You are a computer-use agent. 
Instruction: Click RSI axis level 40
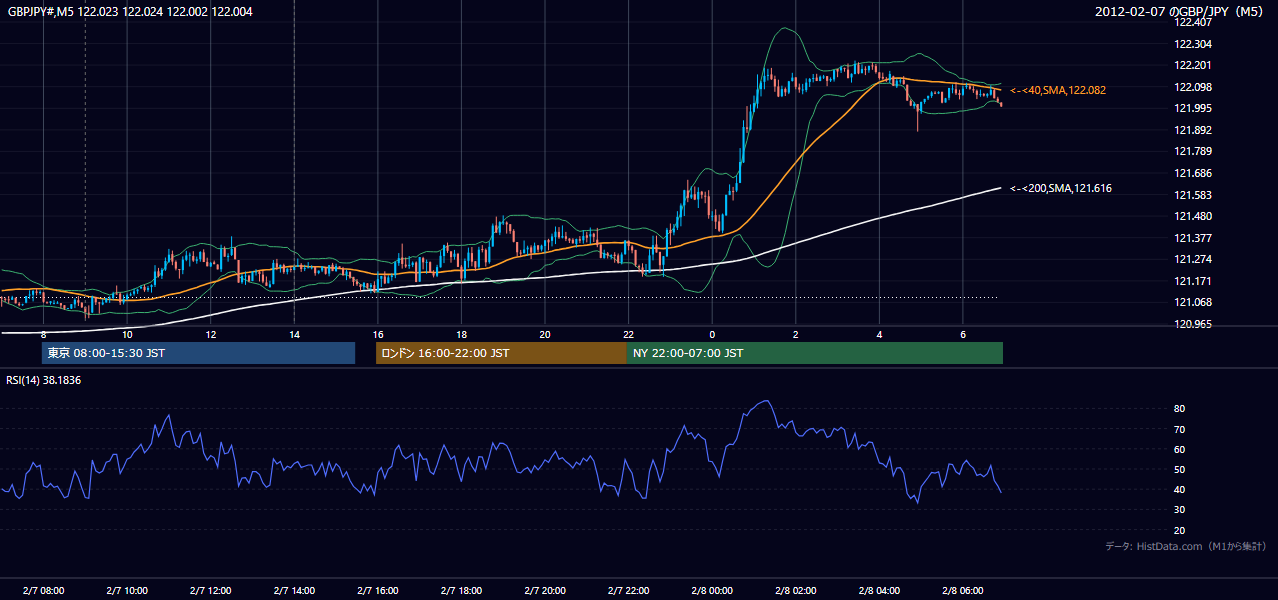(1180, 489)
